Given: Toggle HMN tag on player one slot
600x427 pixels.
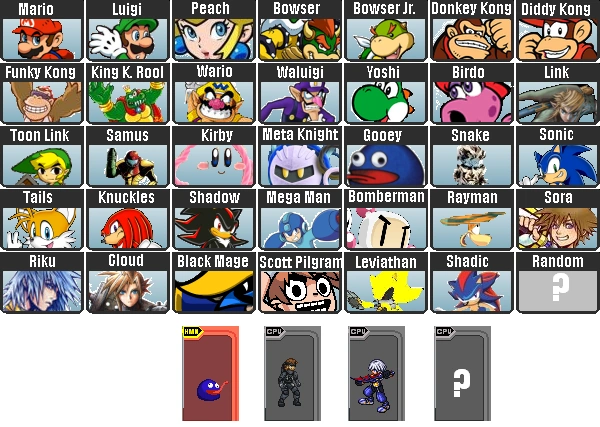Looking at the screenshot, I should [x=192, y=331].
